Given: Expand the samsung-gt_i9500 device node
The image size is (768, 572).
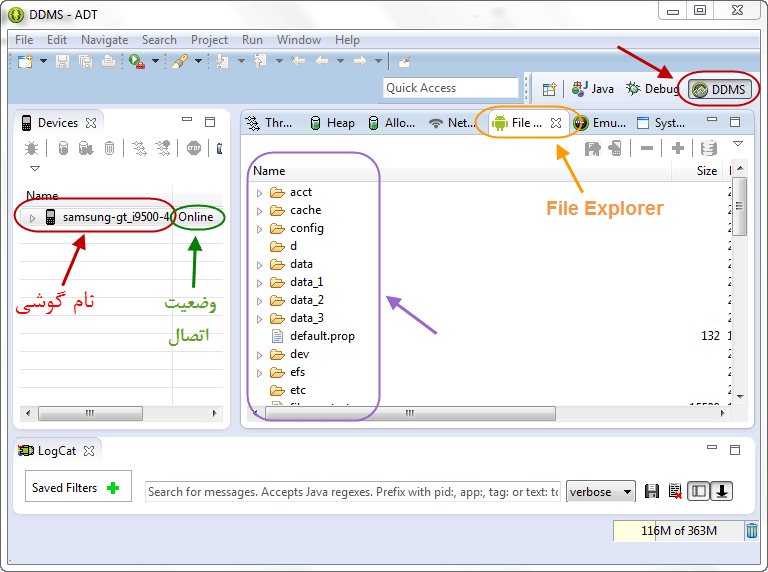Looking at the screenshot, I should click(32, 217).
